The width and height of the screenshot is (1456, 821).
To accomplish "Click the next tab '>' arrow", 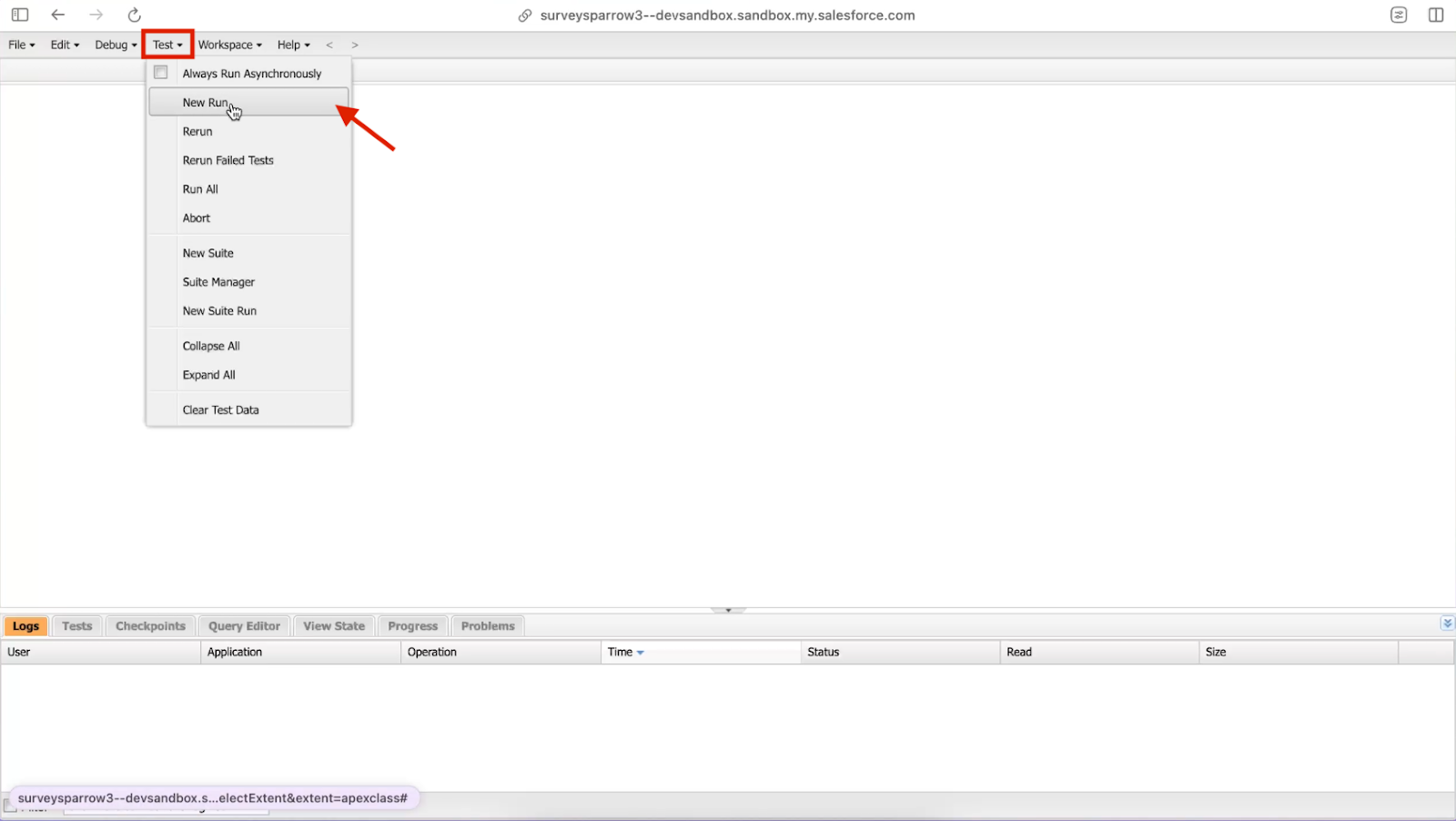I will point(355,45).
